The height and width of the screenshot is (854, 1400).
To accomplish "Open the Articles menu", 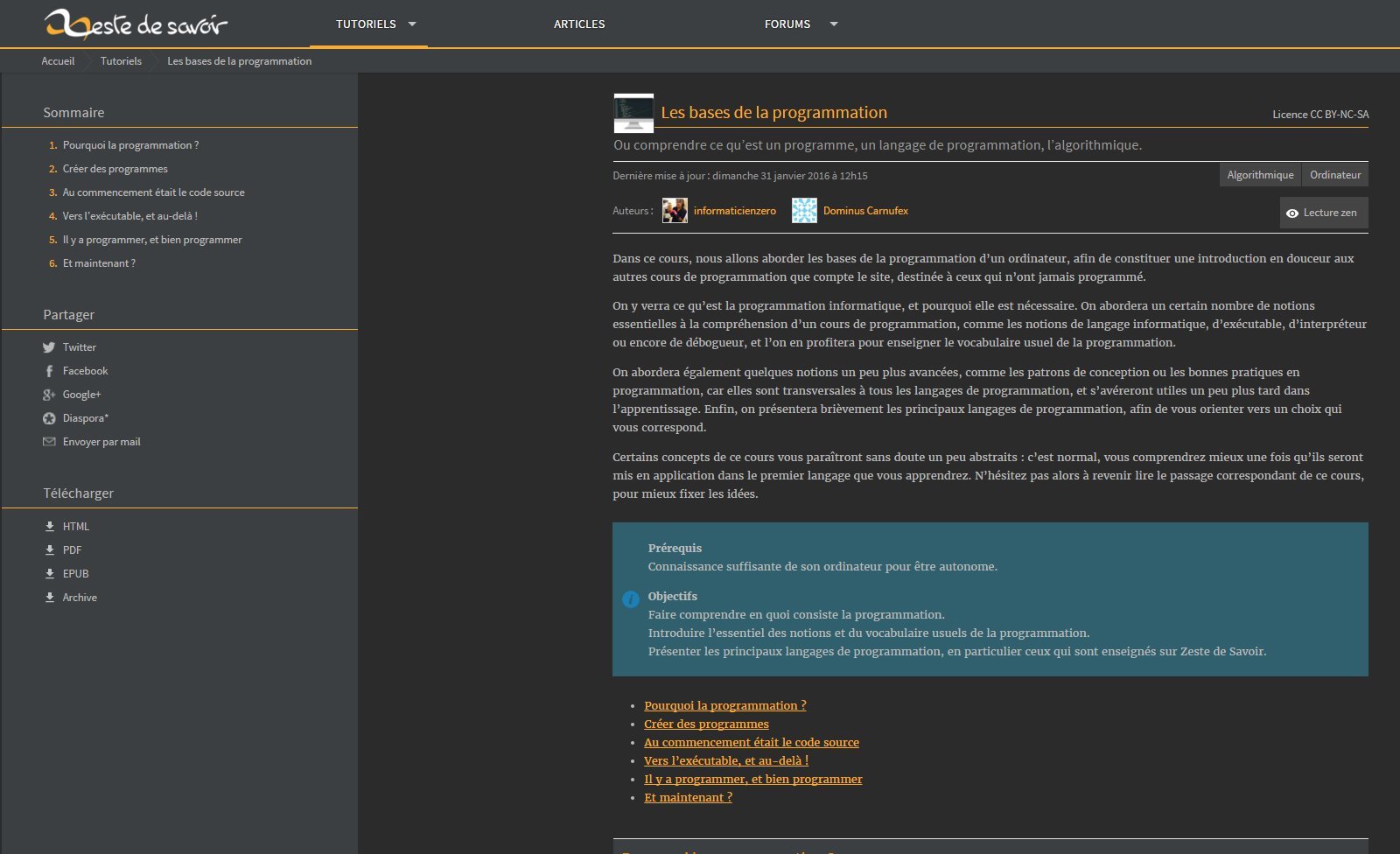I will click(579, 24).
